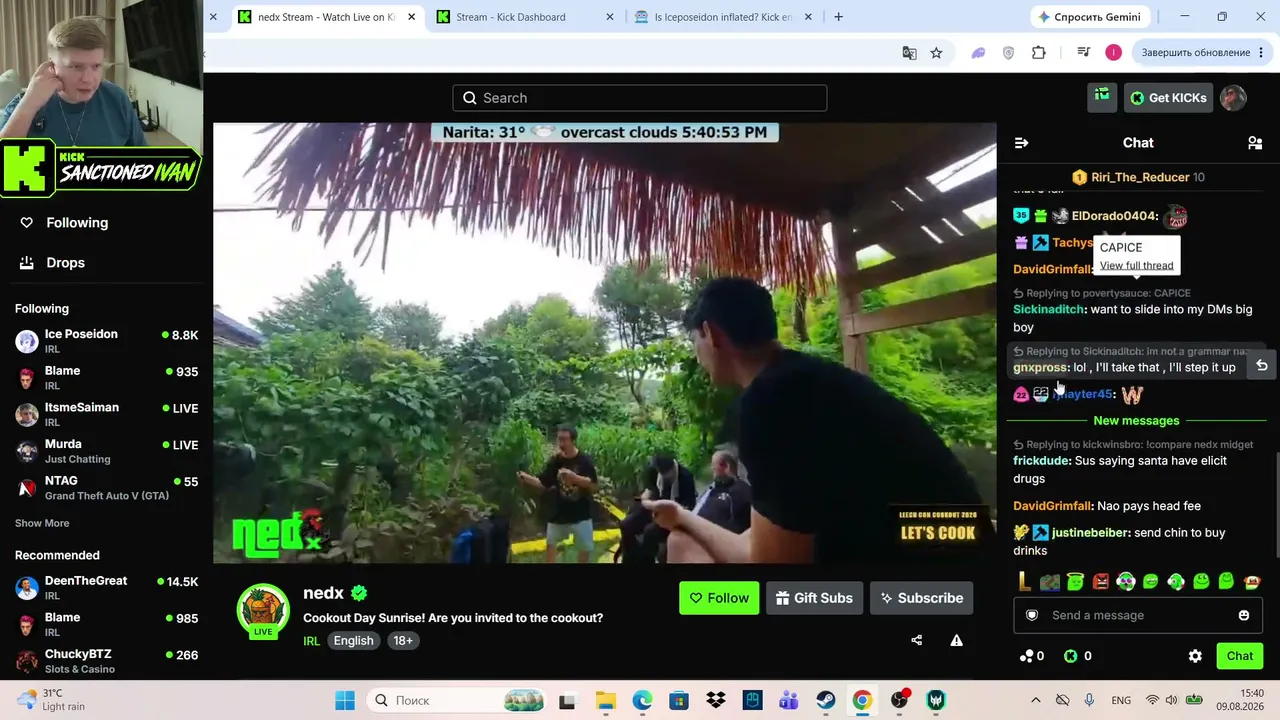
Task: Click the Ask Gemini button
Action: 1089,17
